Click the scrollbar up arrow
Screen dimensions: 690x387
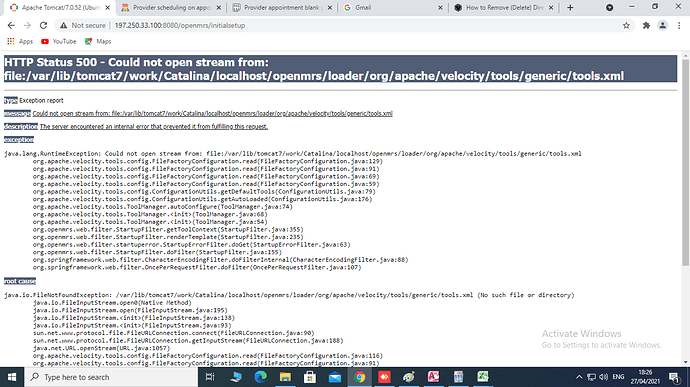(685, 56)
